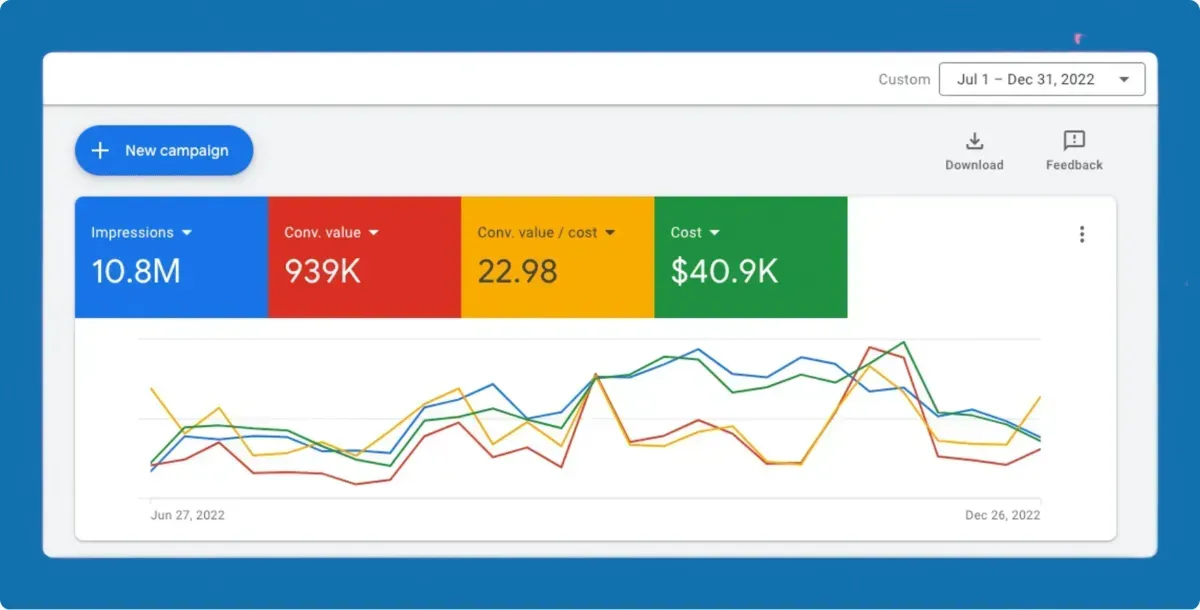Viewport: 1200px width, 610px height.
Task: Click the date range caret arrow
Action: [x=1125, y=80]
